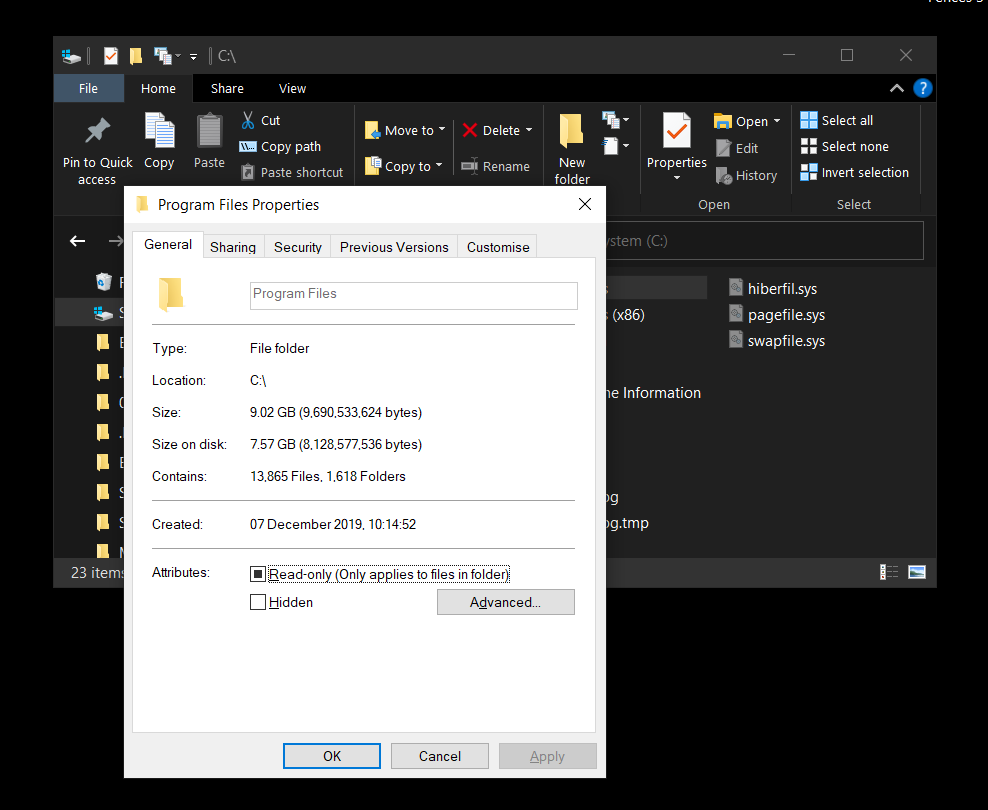The image size is (988, 810).
Task: Click Pin to Quick access icon
Action: (x=97, y=131)
